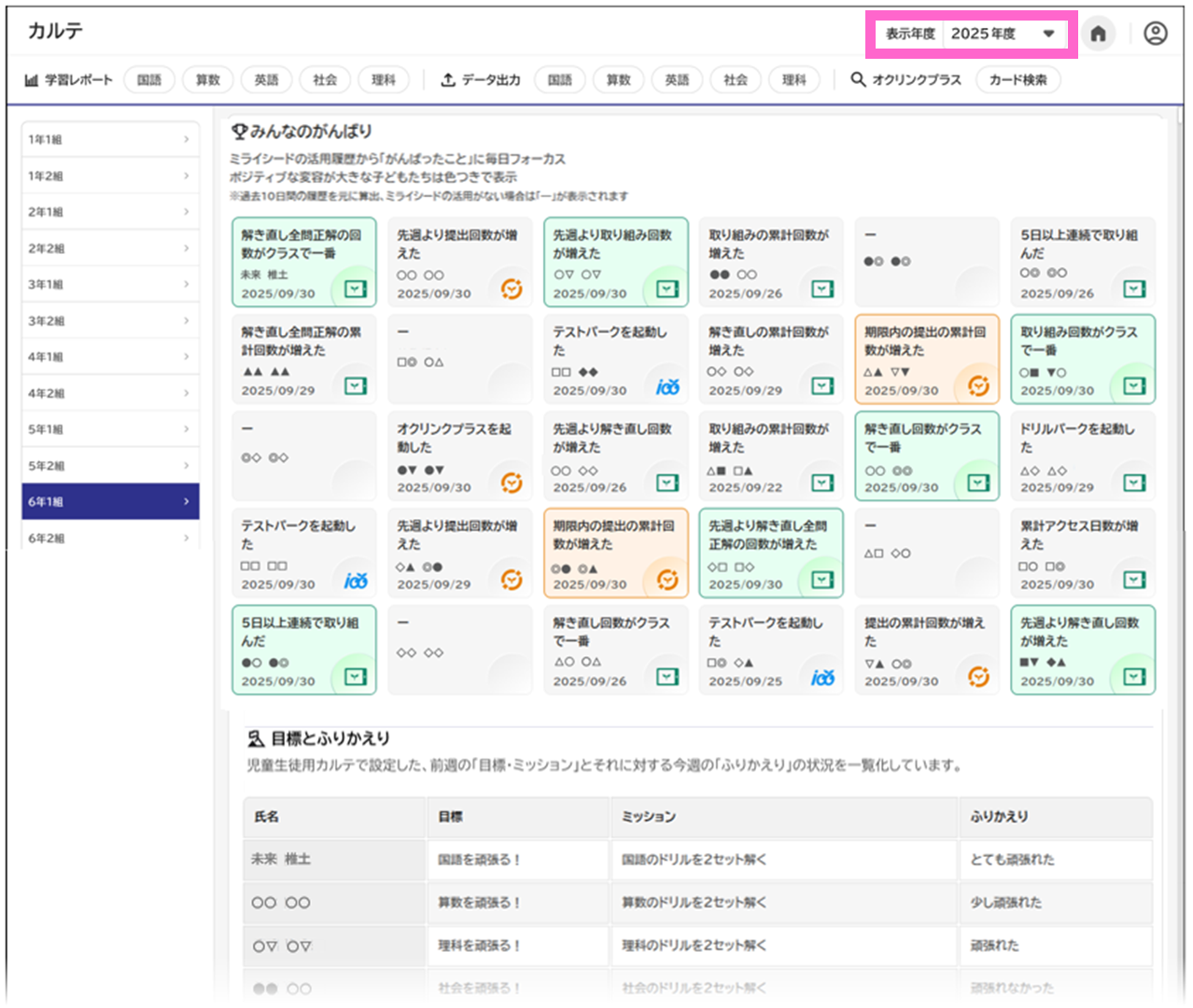
Task: Click blue test park icon dated 2025/09/25
Action: (822, 678)
